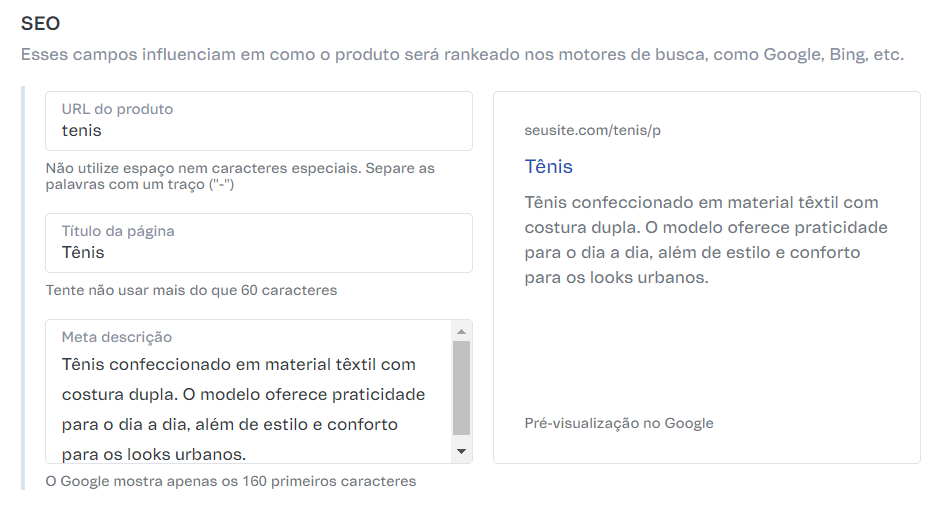Click the blue Tênis title in Google preview
This screenshot has width=945, height=507.
pos(548,166)
